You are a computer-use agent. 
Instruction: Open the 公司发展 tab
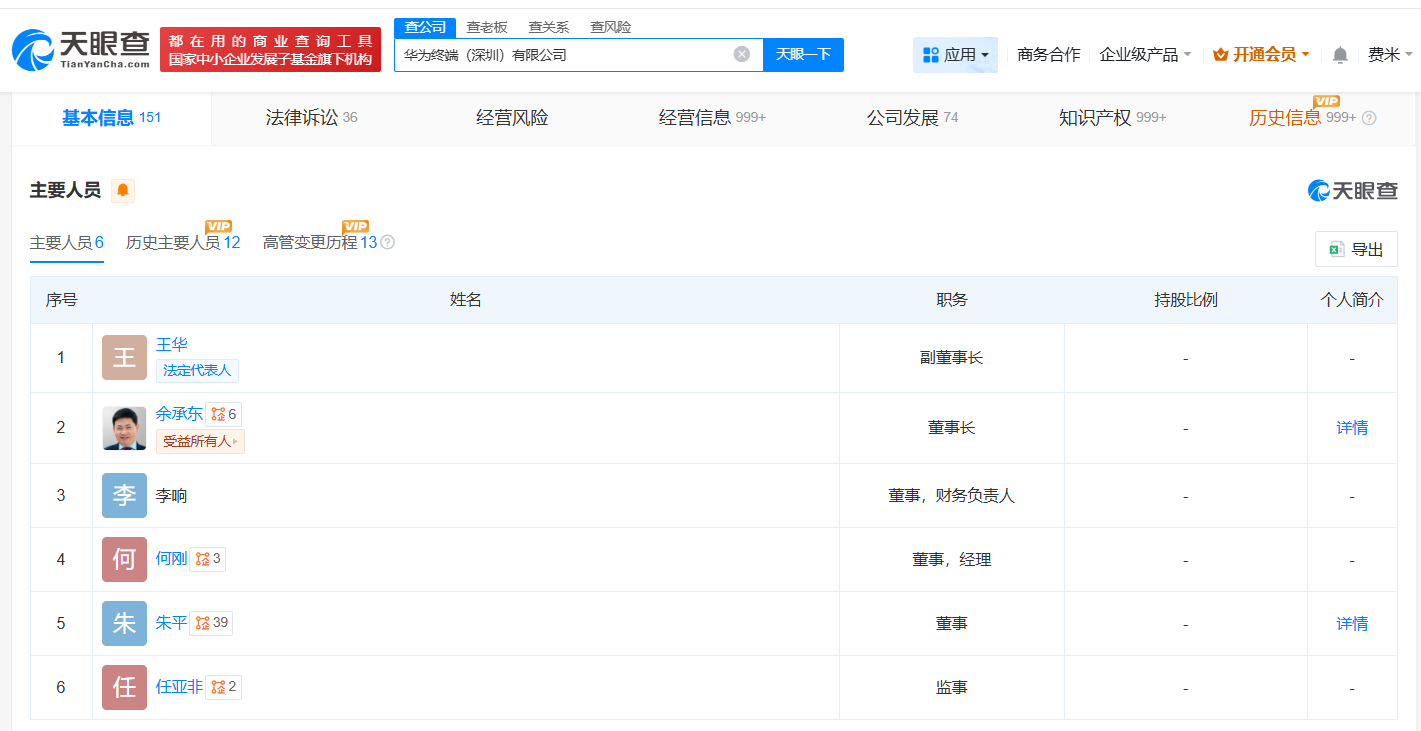(x=912, y=118)
